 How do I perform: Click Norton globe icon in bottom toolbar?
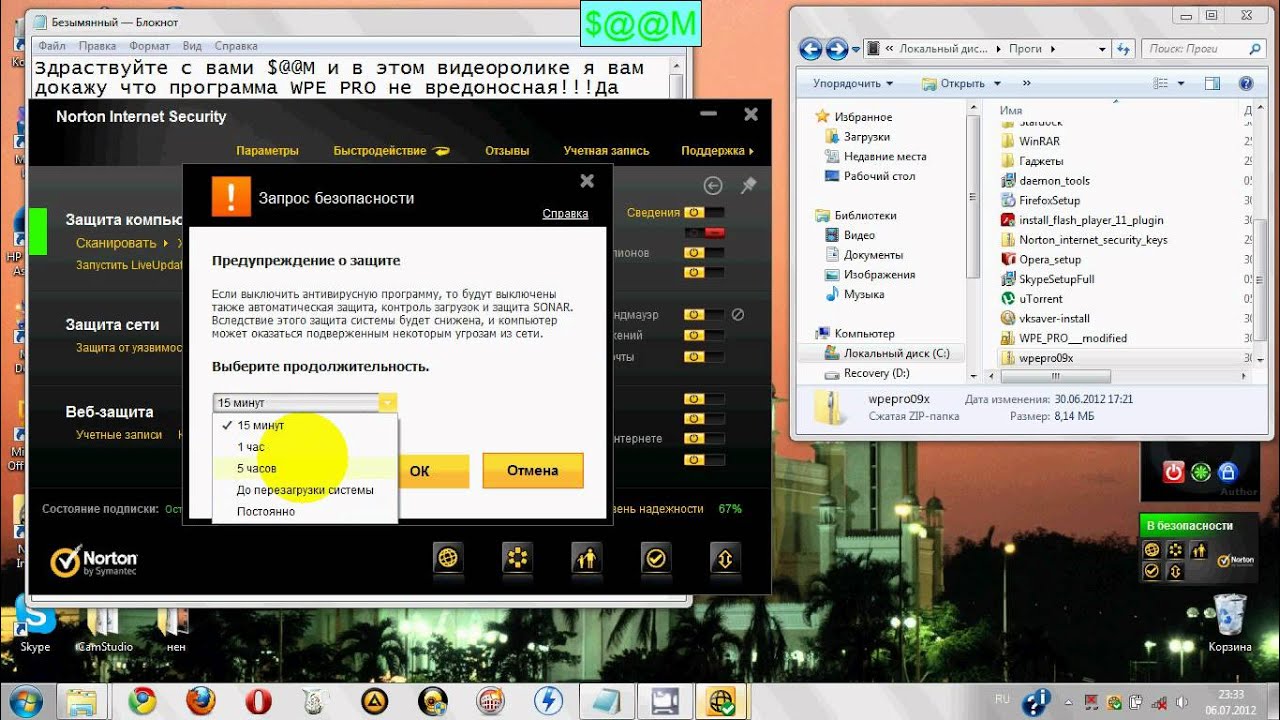pyautogui.click(x=448, y=558)
